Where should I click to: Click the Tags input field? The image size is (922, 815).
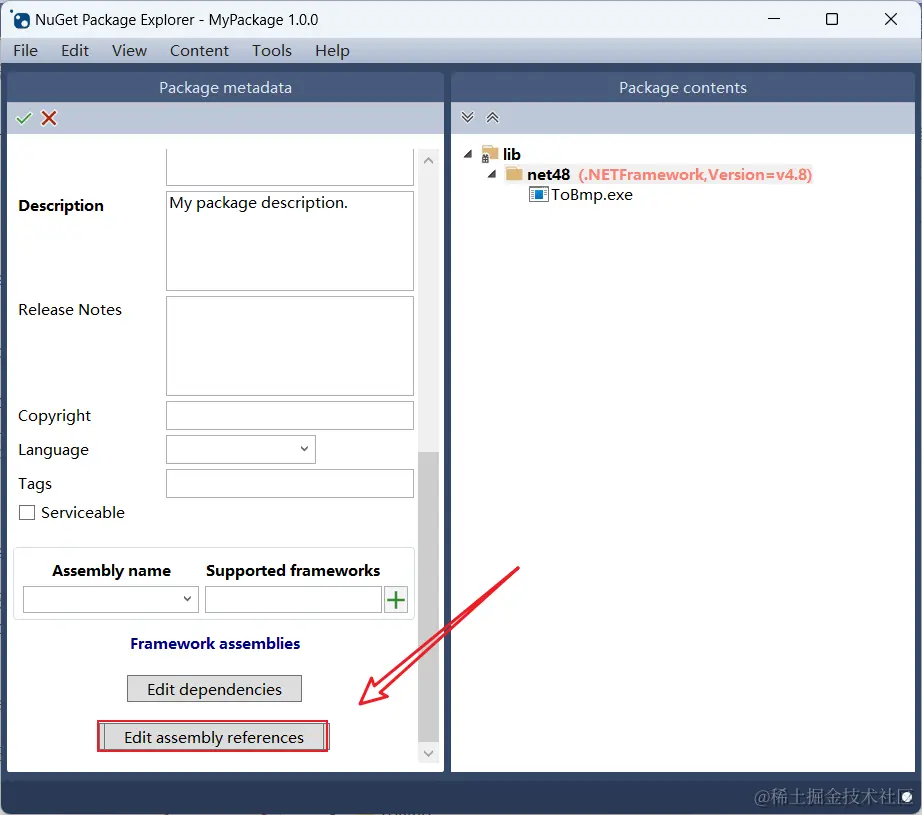pos(290,483)
